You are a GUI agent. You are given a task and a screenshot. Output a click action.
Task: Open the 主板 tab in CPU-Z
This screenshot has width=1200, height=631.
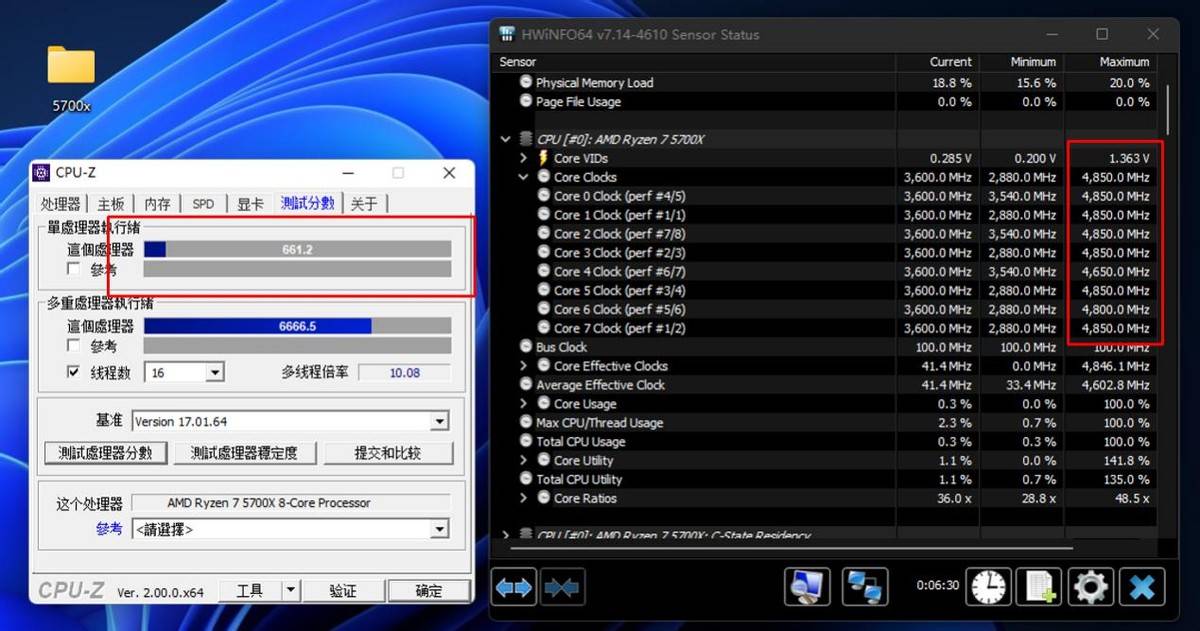(x=110, y=203)
